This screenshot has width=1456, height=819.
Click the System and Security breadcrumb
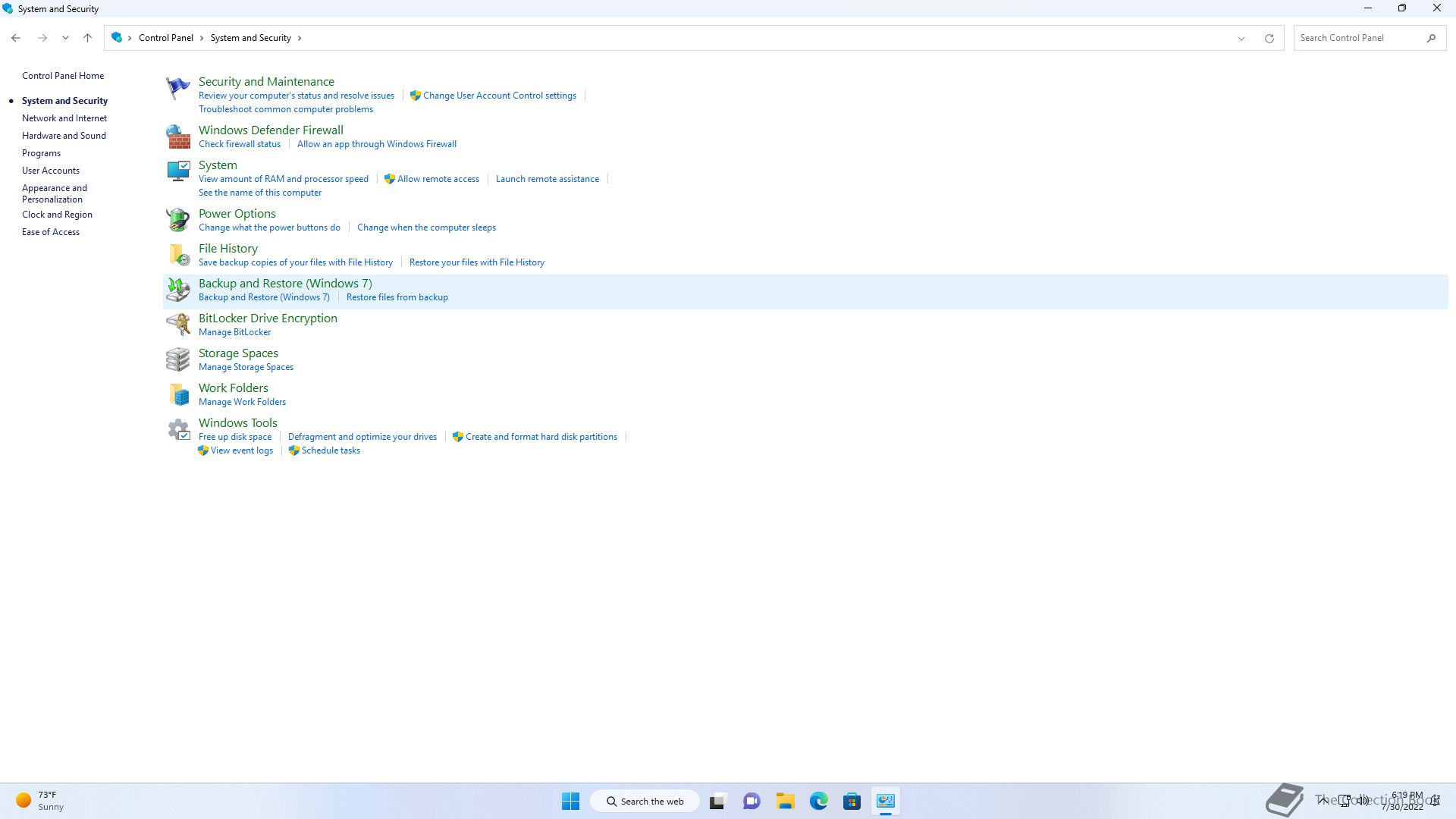(x=250, y=38)
